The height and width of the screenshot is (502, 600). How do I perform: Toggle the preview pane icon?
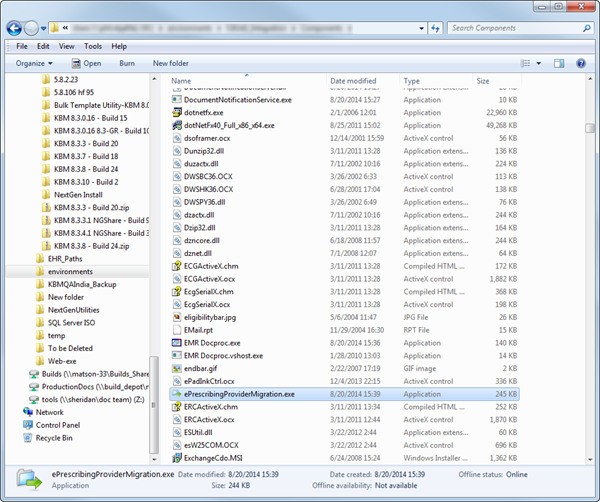point(559,64)
